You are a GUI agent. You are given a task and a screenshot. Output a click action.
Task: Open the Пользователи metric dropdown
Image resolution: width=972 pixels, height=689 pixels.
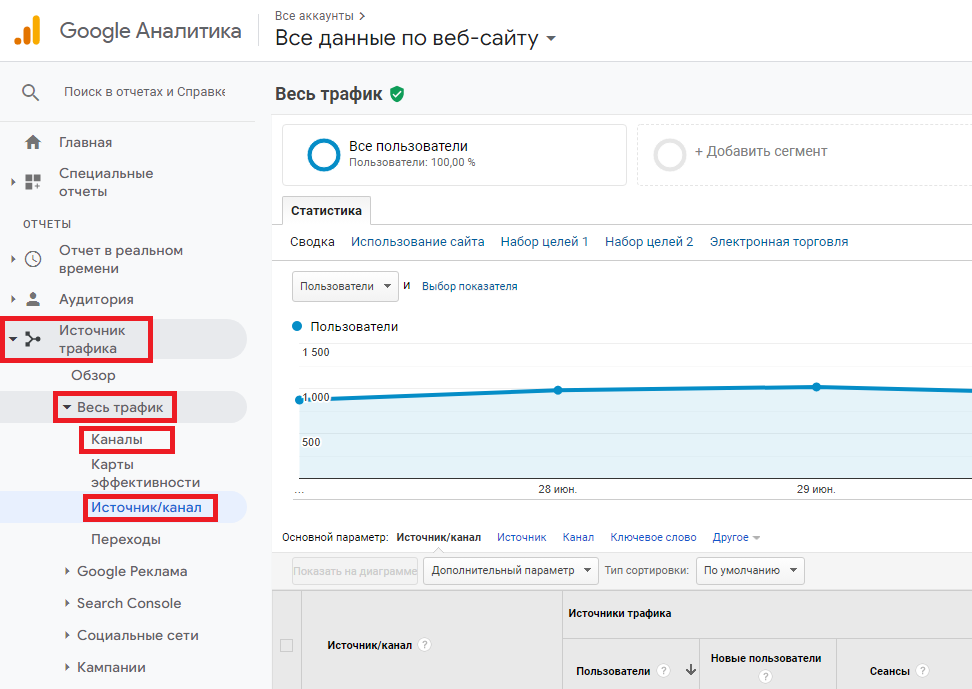(344, 286)
